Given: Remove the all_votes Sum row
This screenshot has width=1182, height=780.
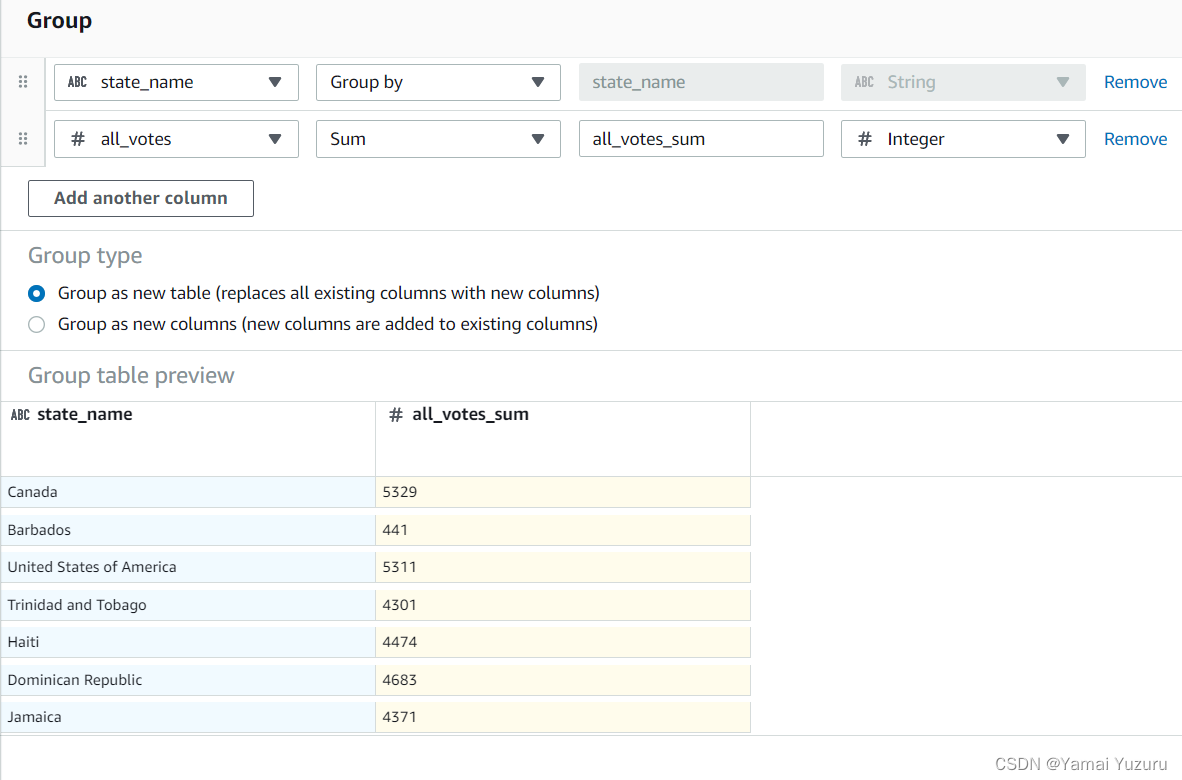Looking at the screenshot, I should pyautogui.click(x=1135, y=139).
